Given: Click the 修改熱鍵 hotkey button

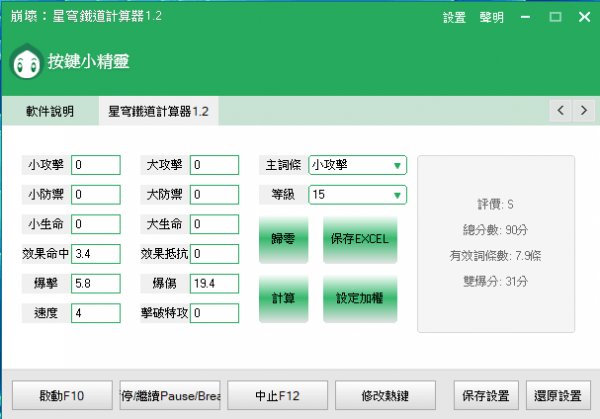Looking at the screenshot, I should tap(385, 395).
